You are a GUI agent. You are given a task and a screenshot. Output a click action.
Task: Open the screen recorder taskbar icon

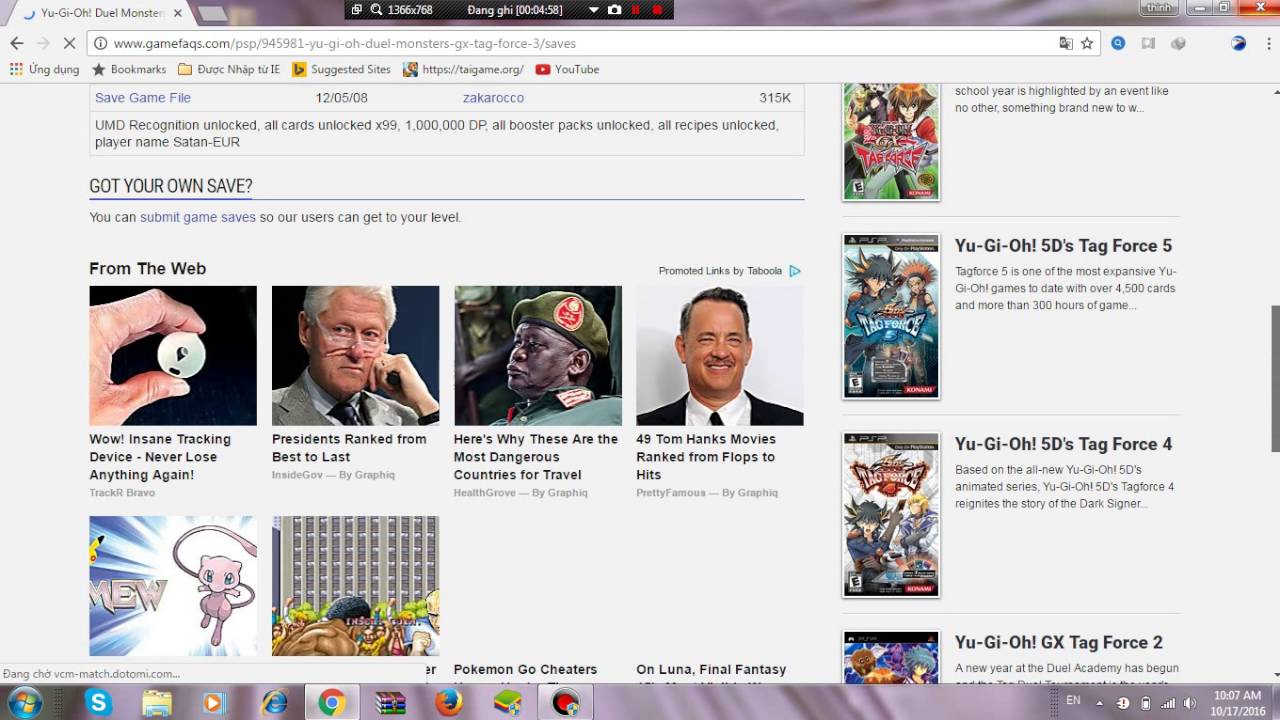(x=566, y=703)
